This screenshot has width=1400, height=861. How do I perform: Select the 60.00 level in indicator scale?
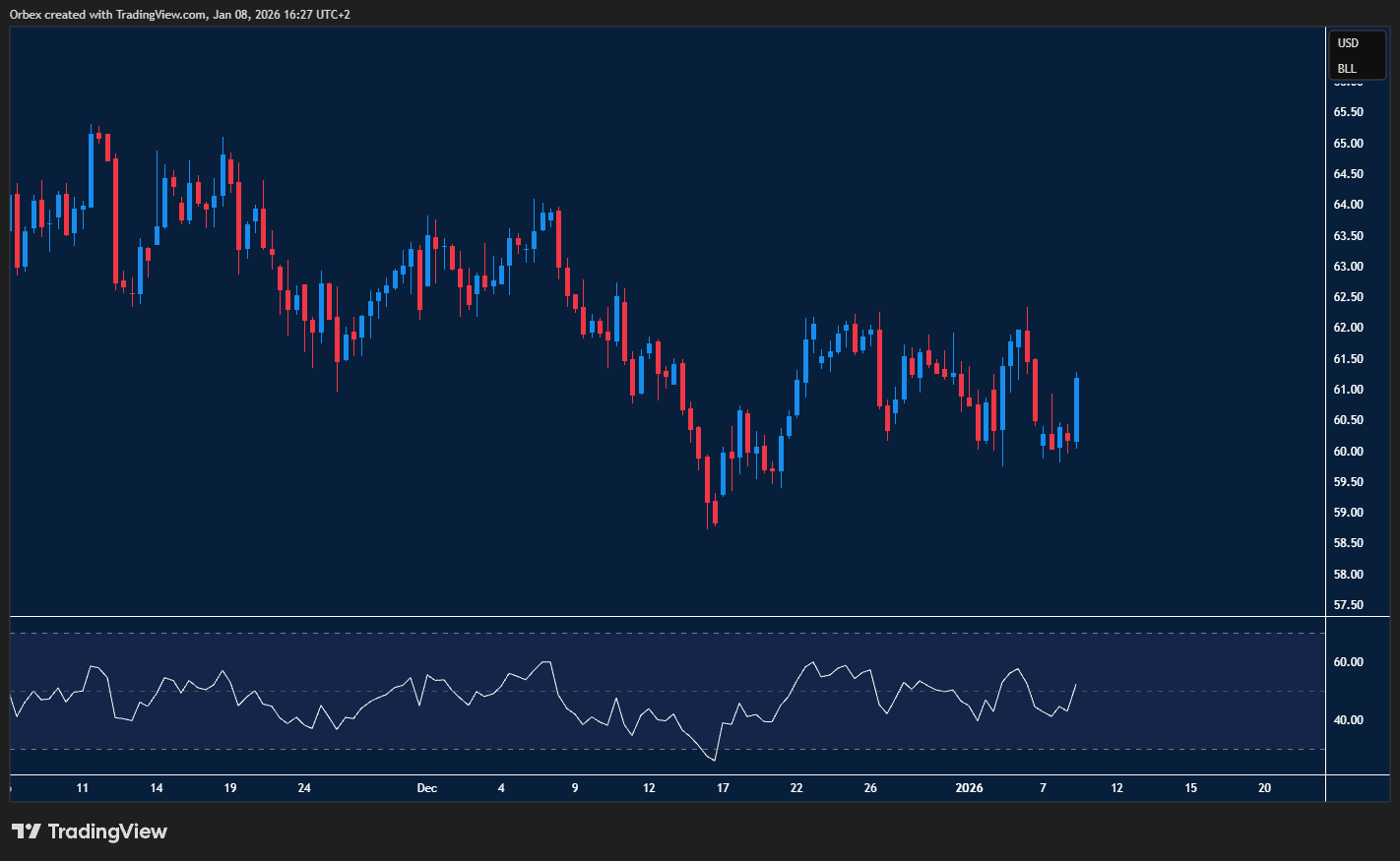[x=1350, y=664]
